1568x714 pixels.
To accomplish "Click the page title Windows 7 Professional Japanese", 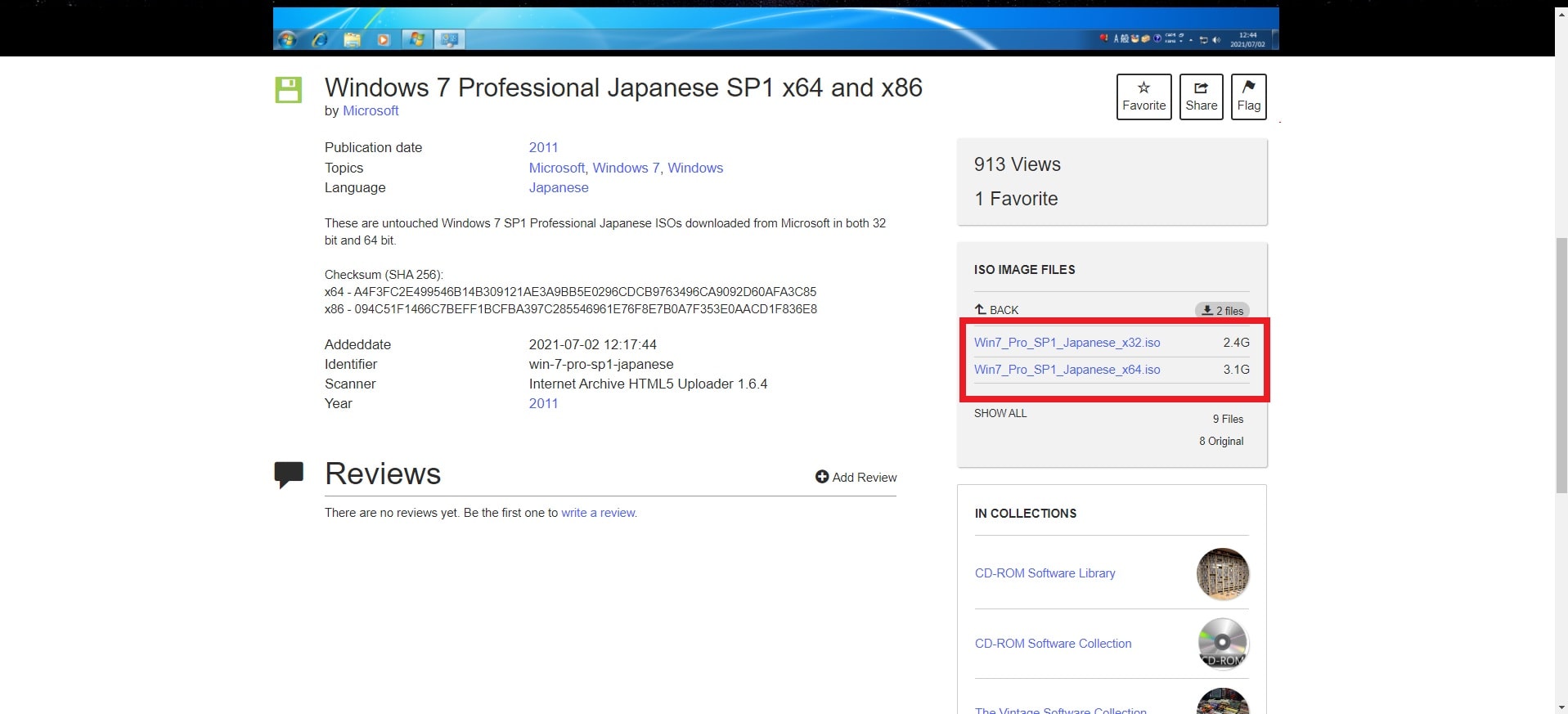I will [623, 88].
